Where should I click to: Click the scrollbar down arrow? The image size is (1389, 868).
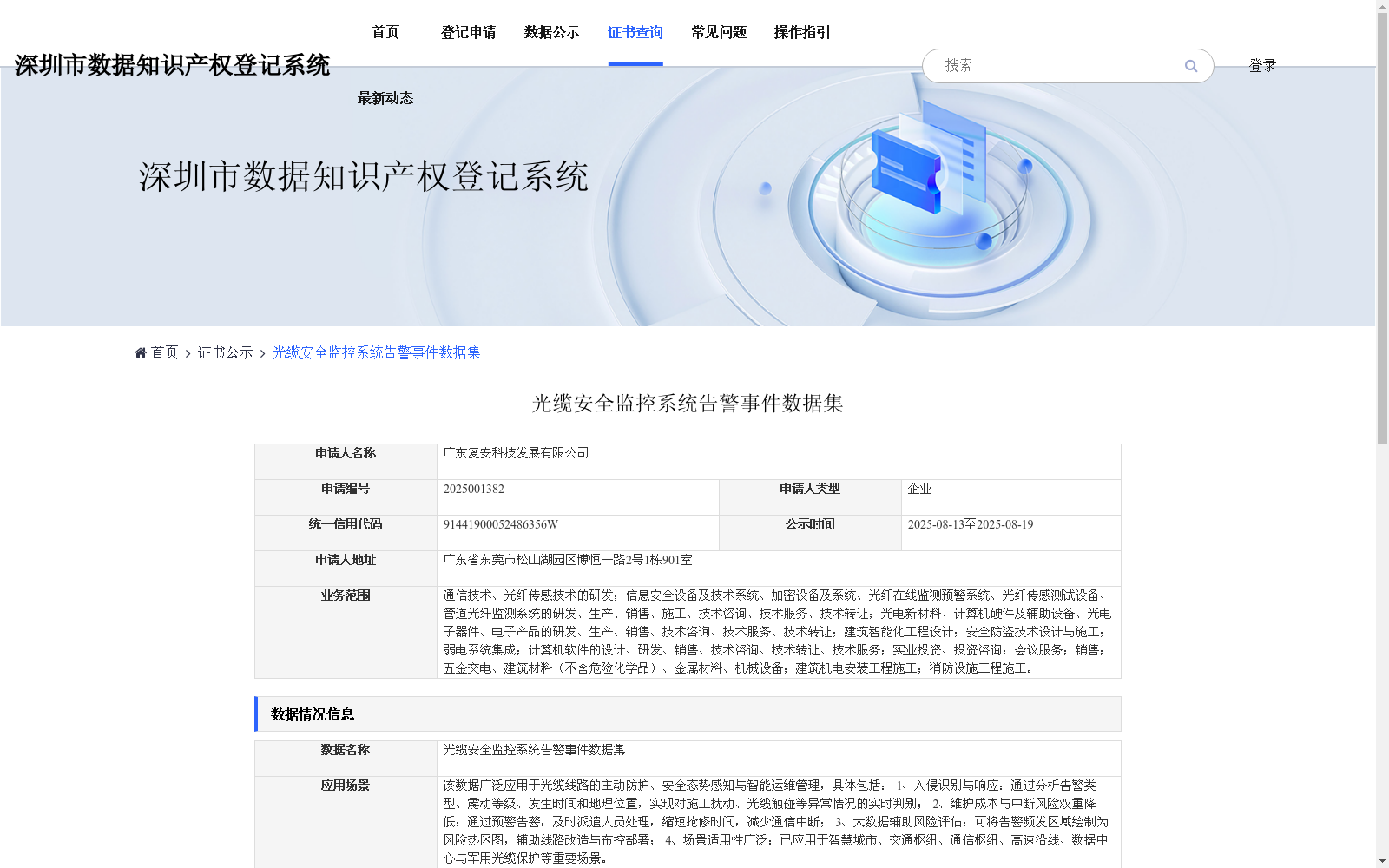click(x=1382, y=861)
